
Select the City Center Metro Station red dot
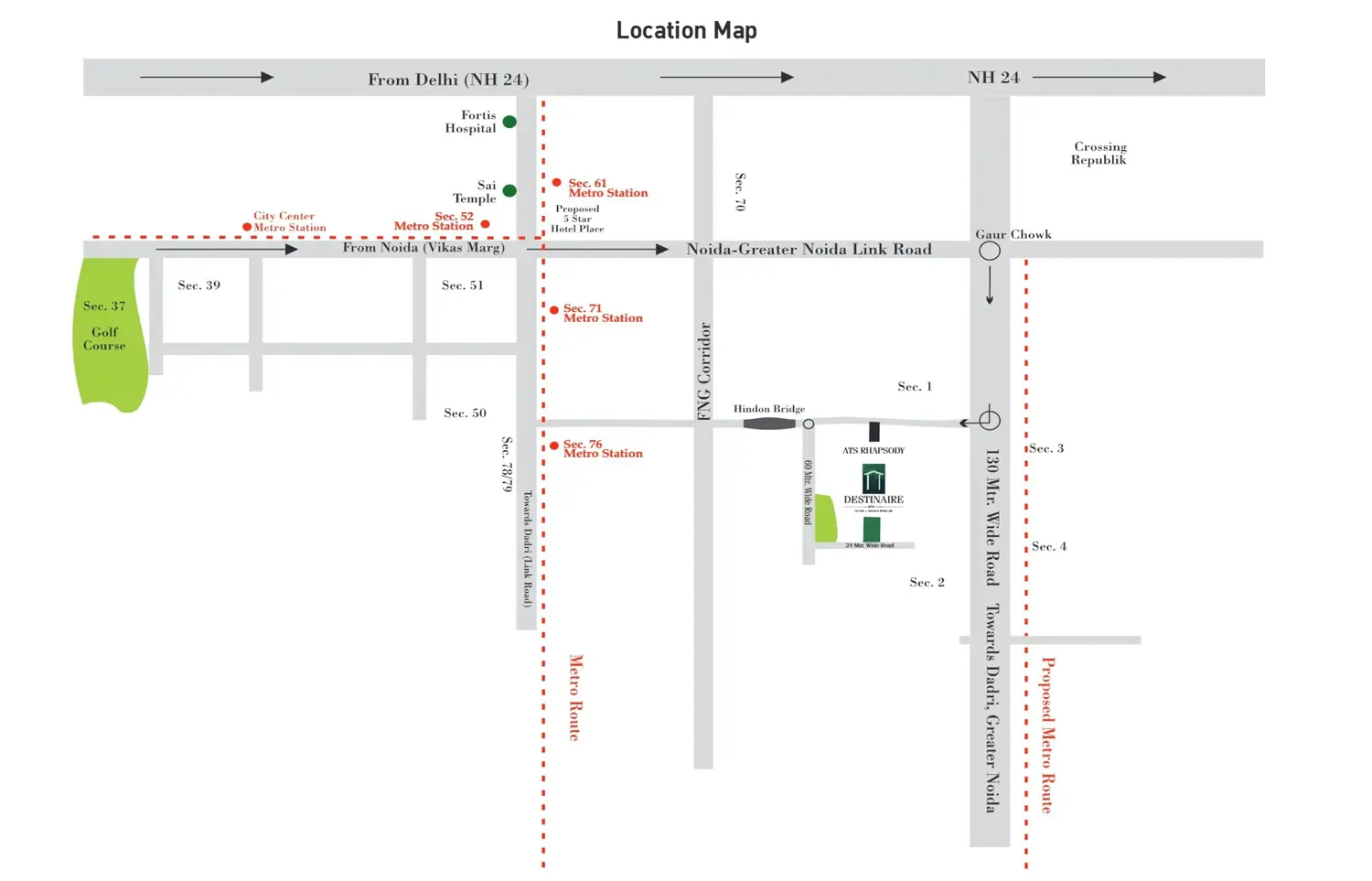(247, 226)
